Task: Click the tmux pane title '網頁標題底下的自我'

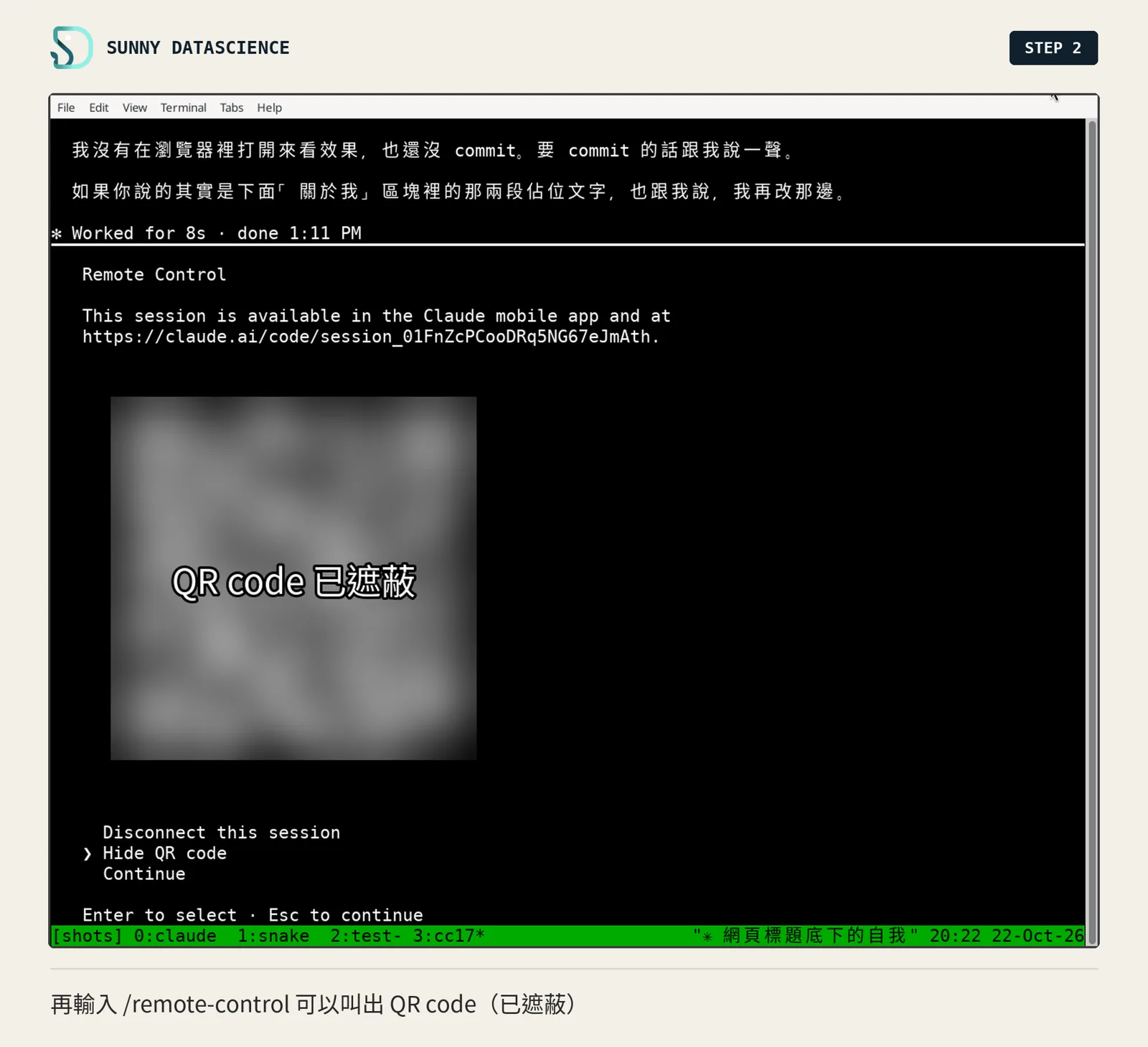Action: [x=814, y=936]
